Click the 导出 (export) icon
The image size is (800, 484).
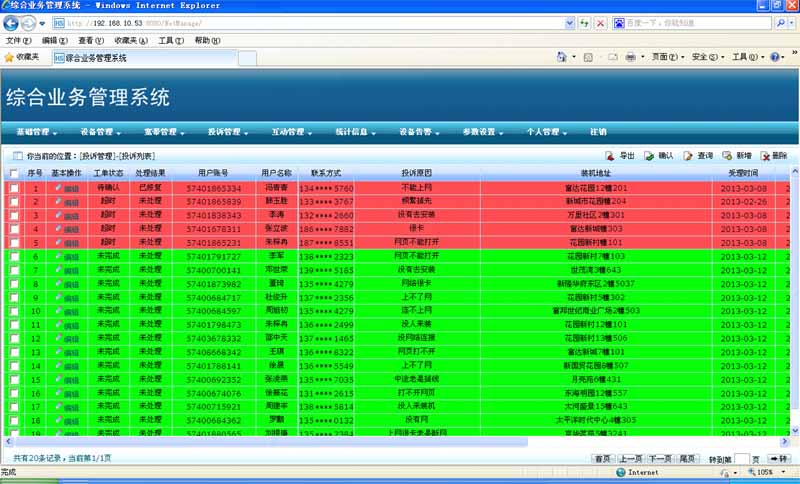[x=611, y=156]
